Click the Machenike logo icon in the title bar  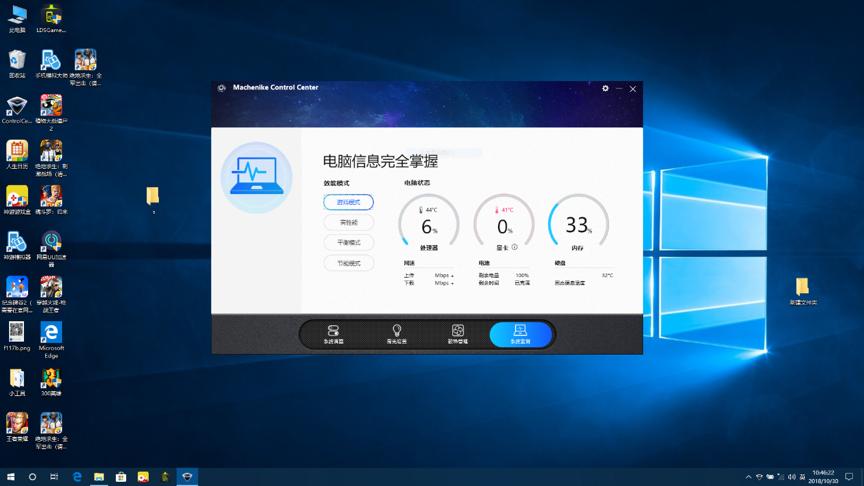click(222, 88)
